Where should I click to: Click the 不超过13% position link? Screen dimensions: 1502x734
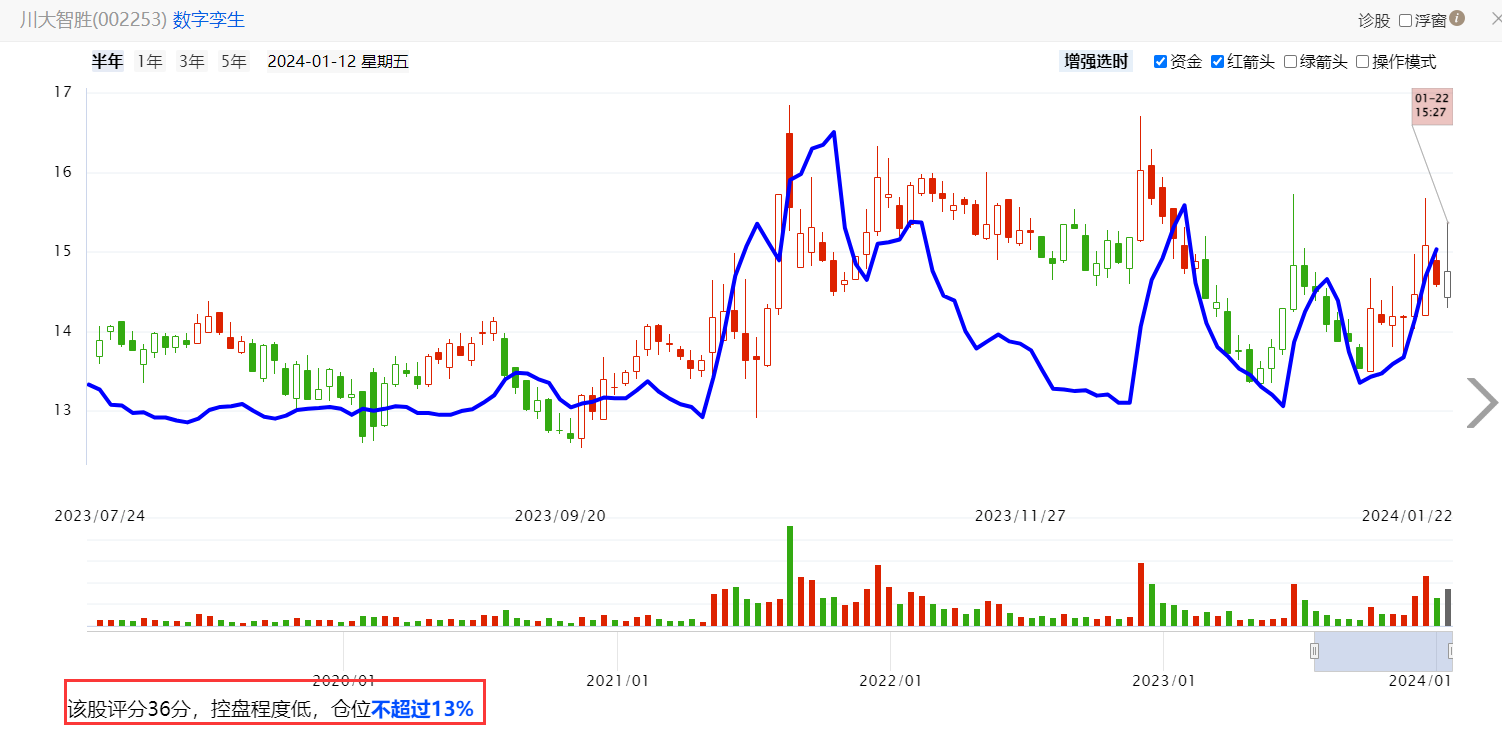click(x=422, y=709)
